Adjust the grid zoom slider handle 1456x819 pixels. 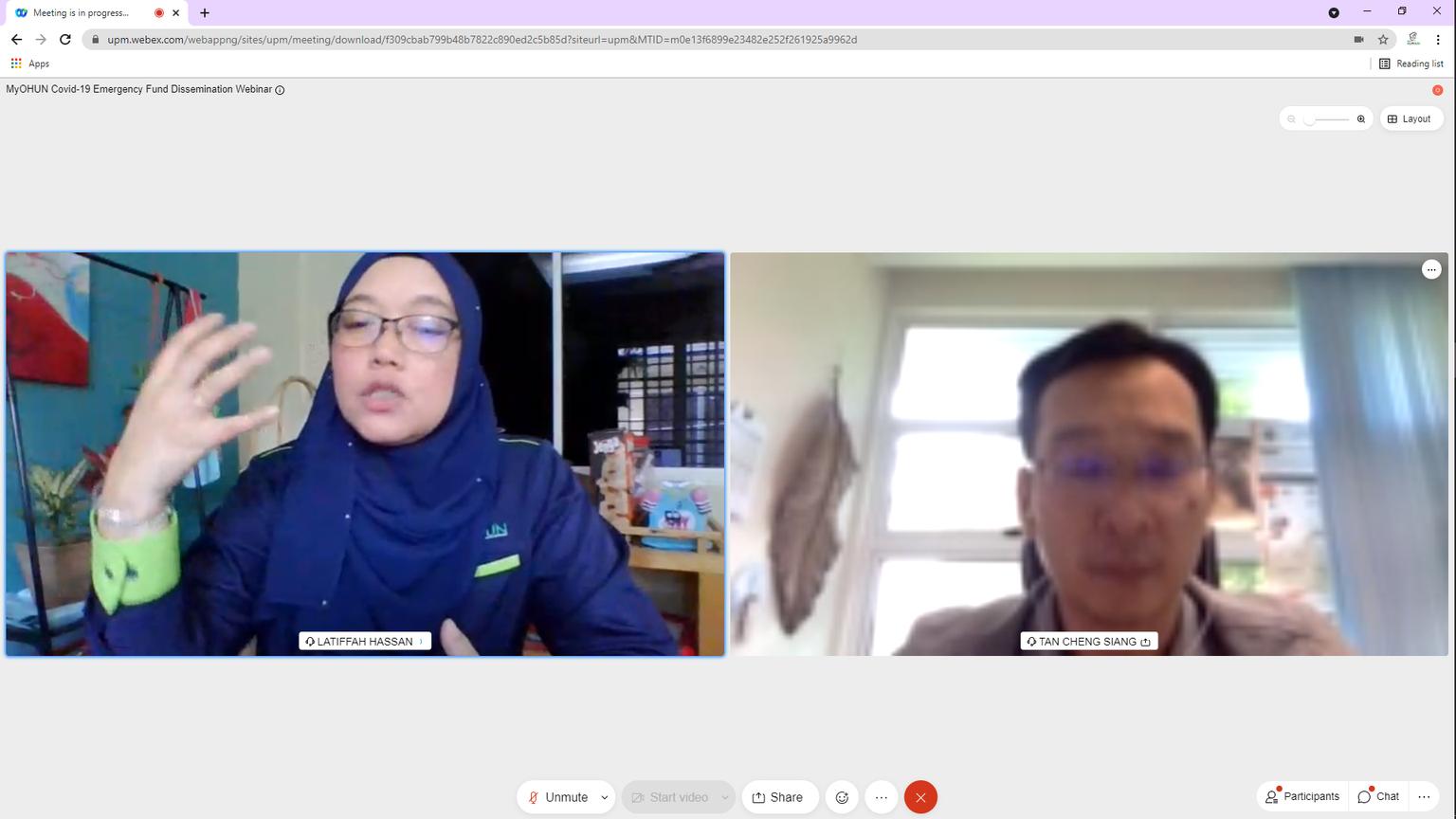1309,118
